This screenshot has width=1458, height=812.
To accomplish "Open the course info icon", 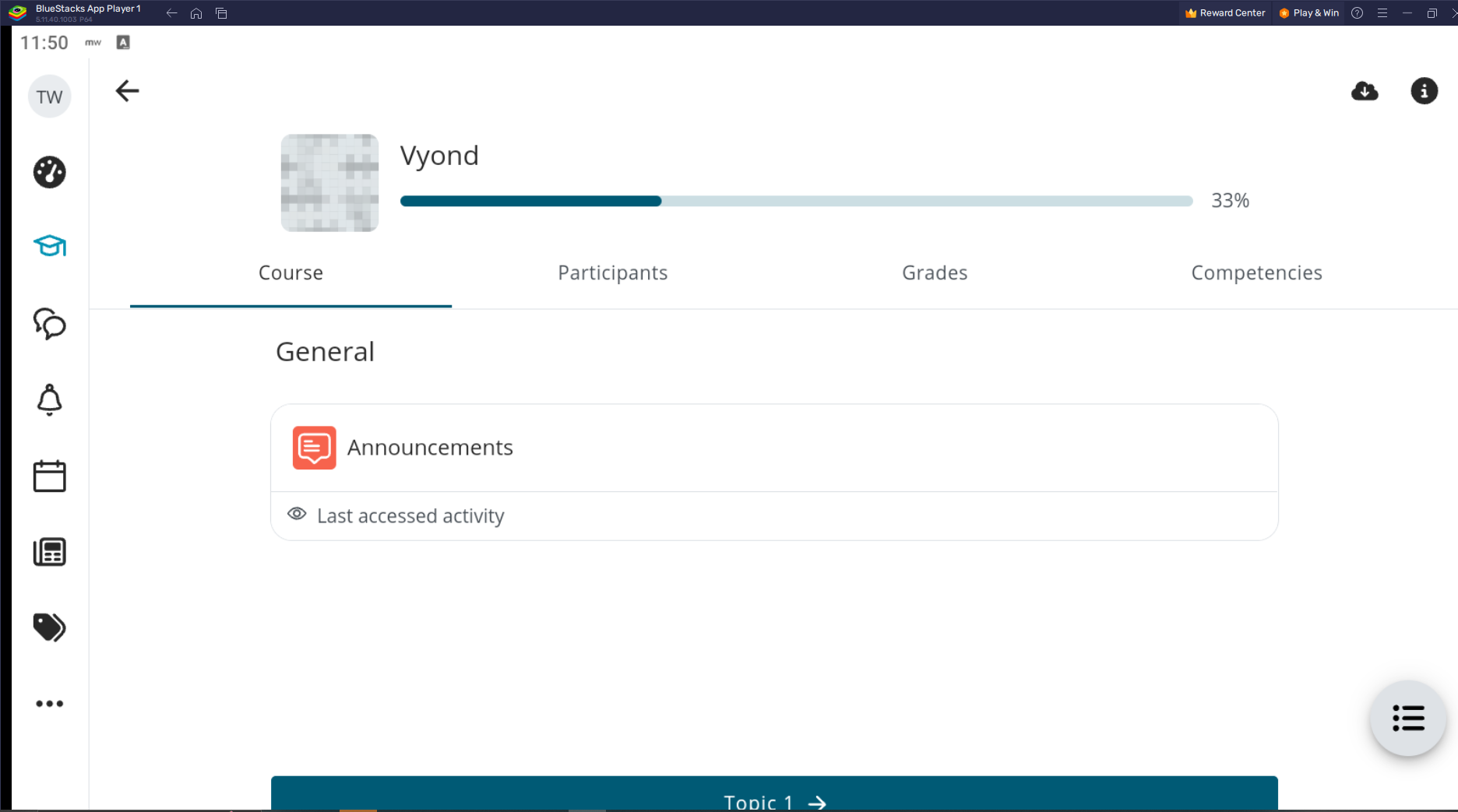I will (x=1424, y=91).
